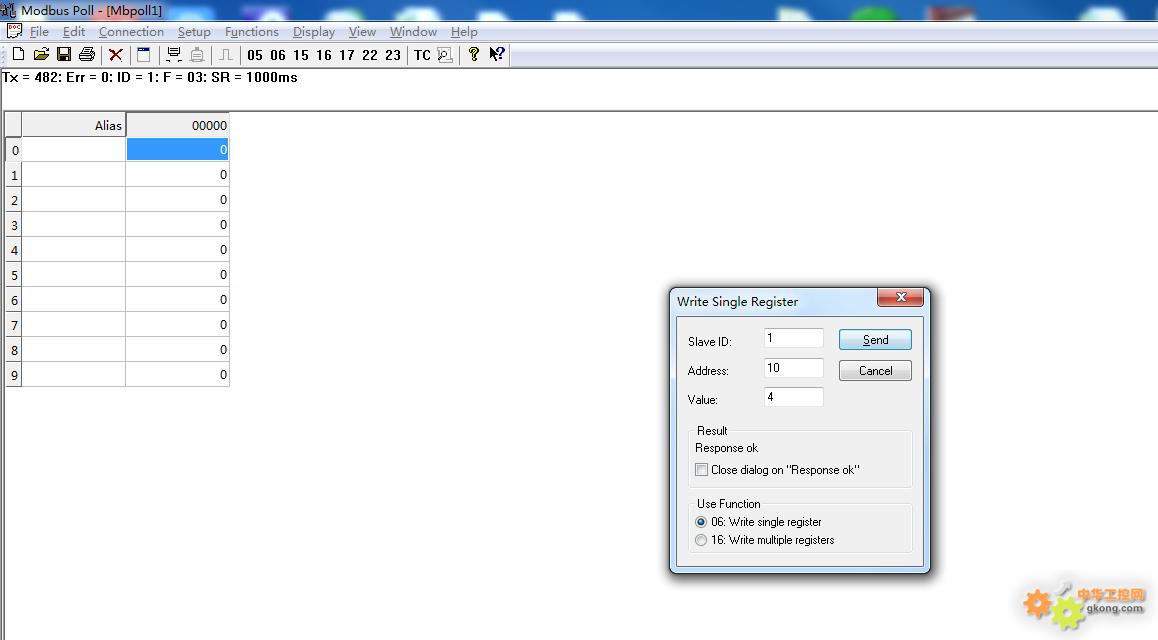1158x640 pixels.
Task: Click the Alias column header
Action: pyautogui.click(x=74, y=125)
